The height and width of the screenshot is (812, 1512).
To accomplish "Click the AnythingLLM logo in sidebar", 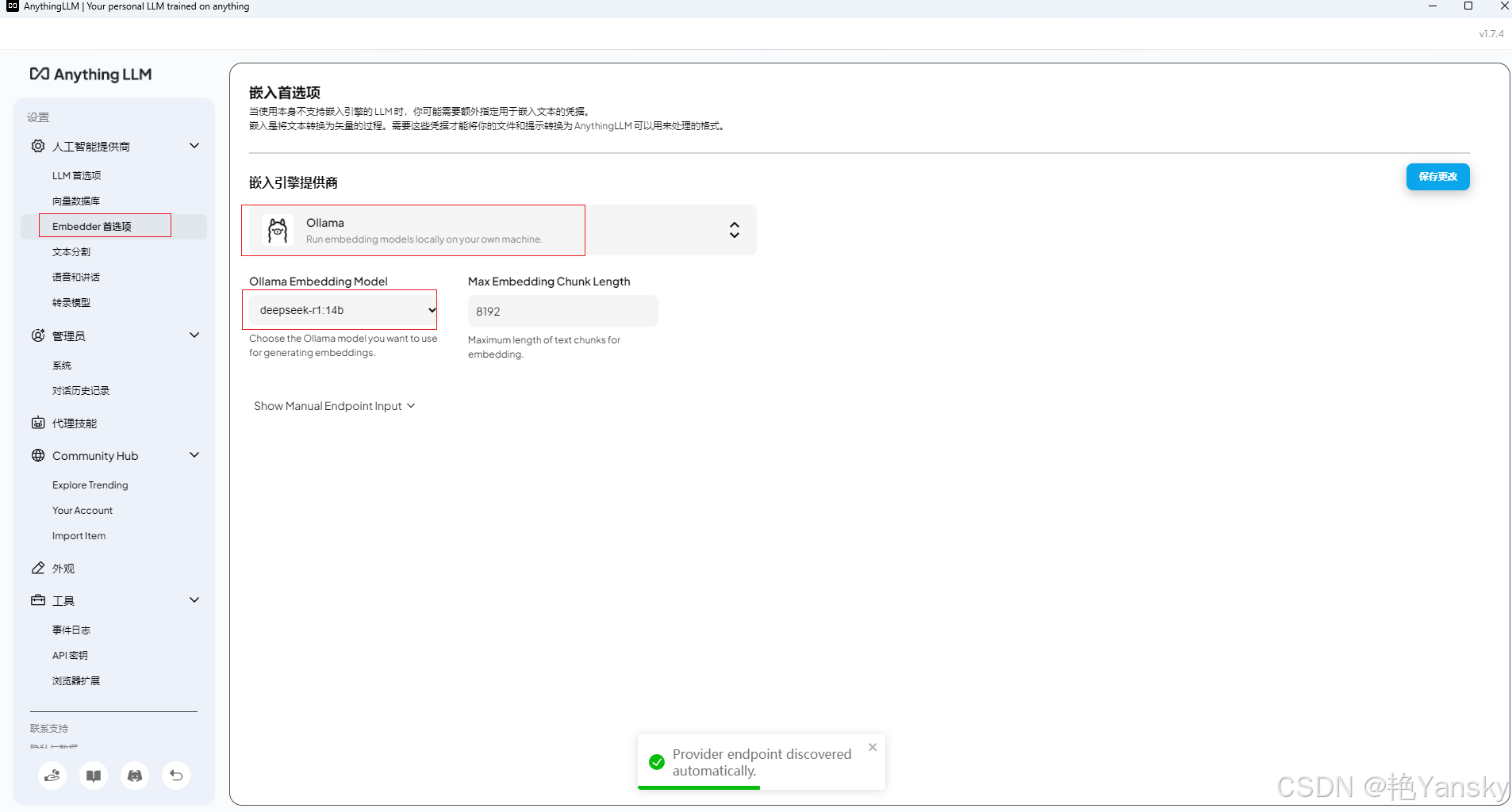I will pyautogui.click(x=90, y=75).
